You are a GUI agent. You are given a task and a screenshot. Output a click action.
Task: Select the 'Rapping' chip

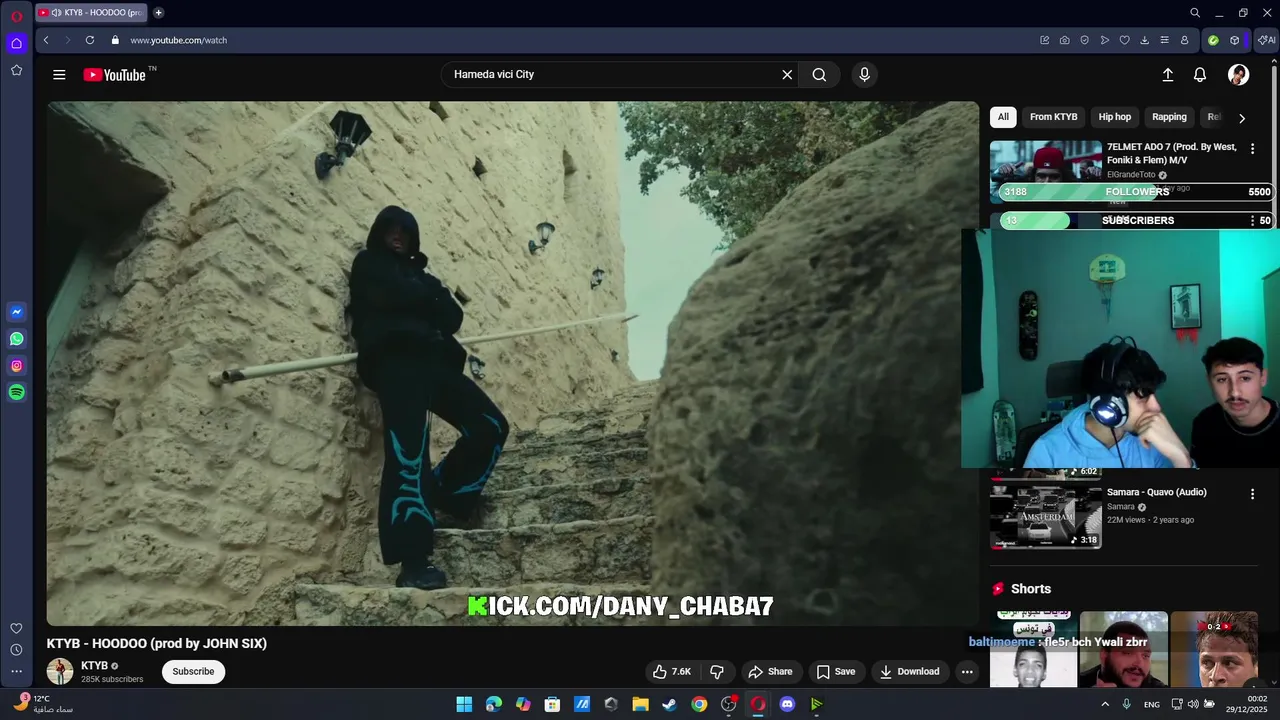(x=1169, y=117)
